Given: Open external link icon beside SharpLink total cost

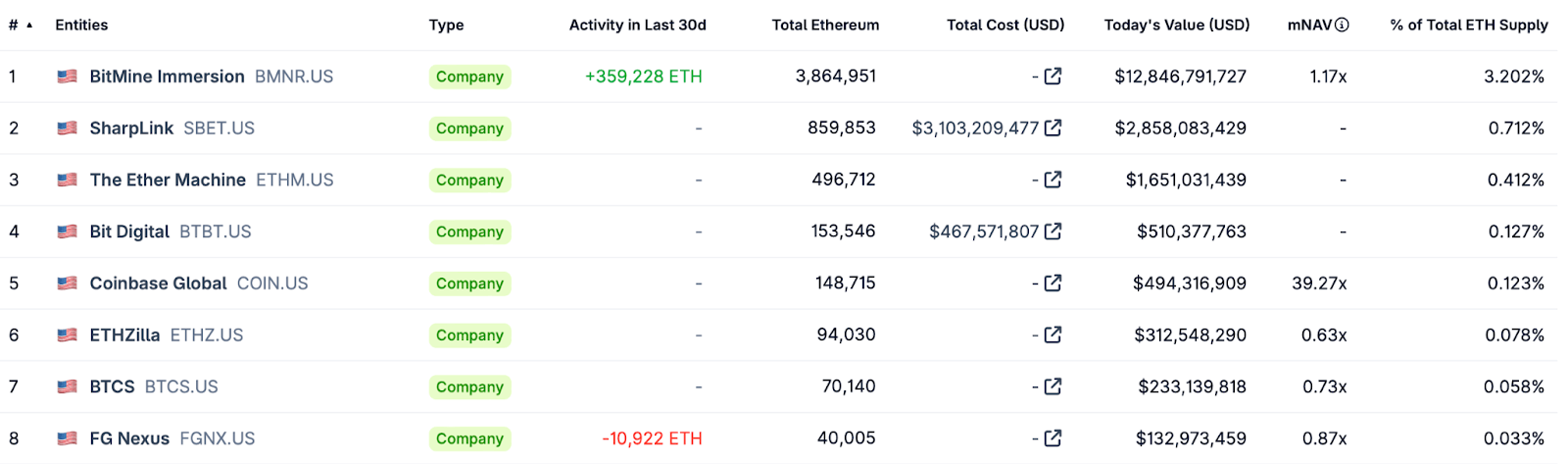Looking at the screenshot, I should click(1053, 128).
